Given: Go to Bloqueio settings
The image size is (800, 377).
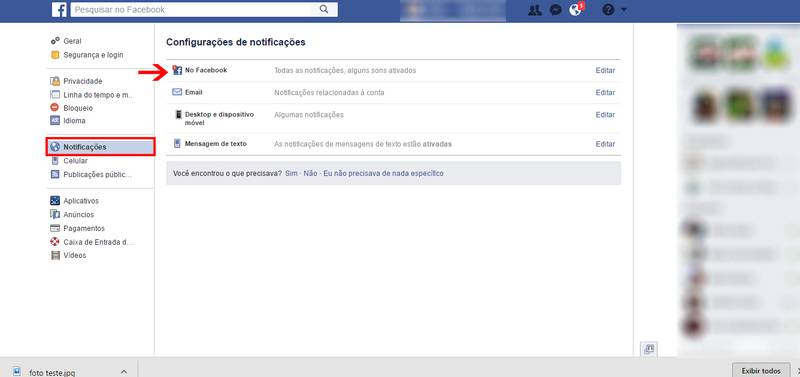Looking at the screenshot, I should click(78, 108).
